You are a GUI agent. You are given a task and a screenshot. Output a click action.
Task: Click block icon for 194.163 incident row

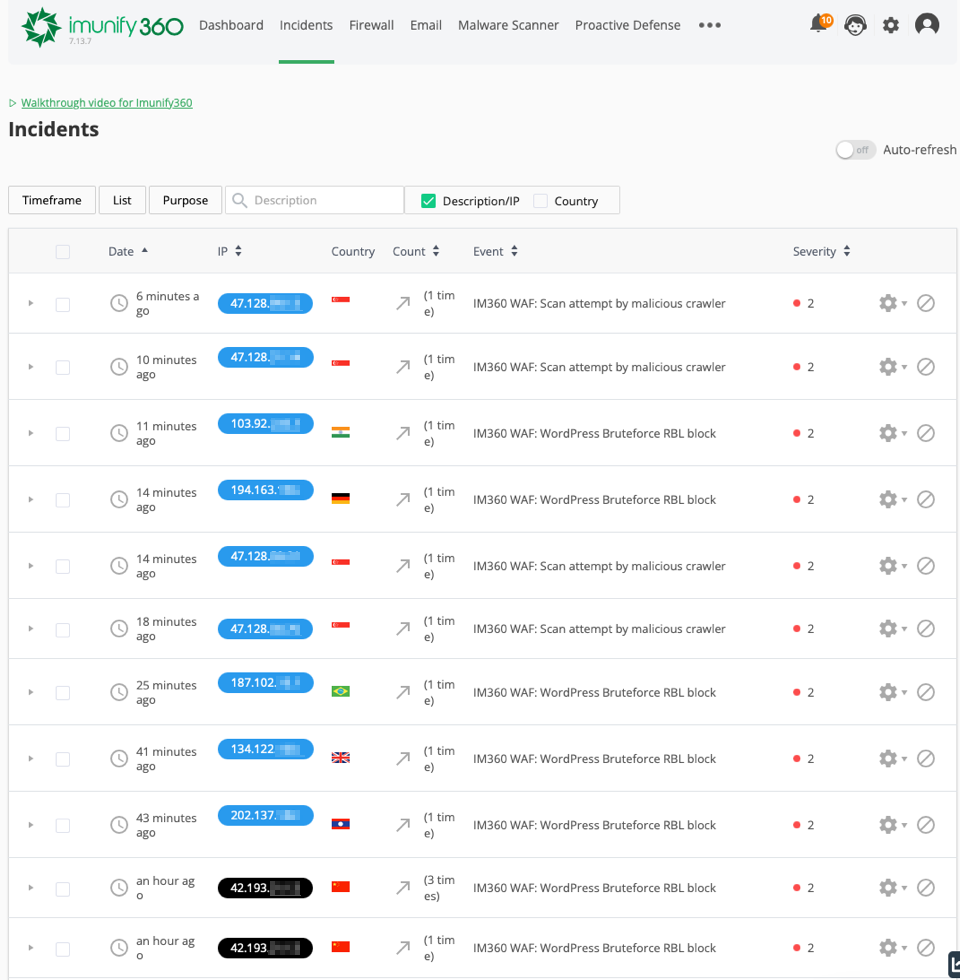click(x=926, y=499)
